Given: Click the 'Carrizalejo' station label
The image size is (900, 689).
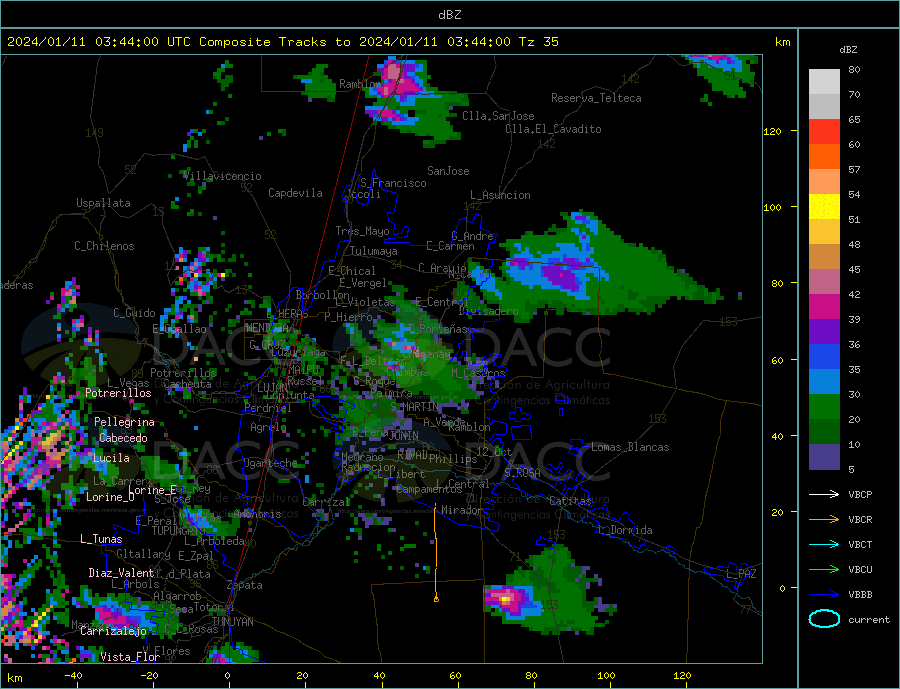Looking at the screenshot, I should click(x=114, y=631).
